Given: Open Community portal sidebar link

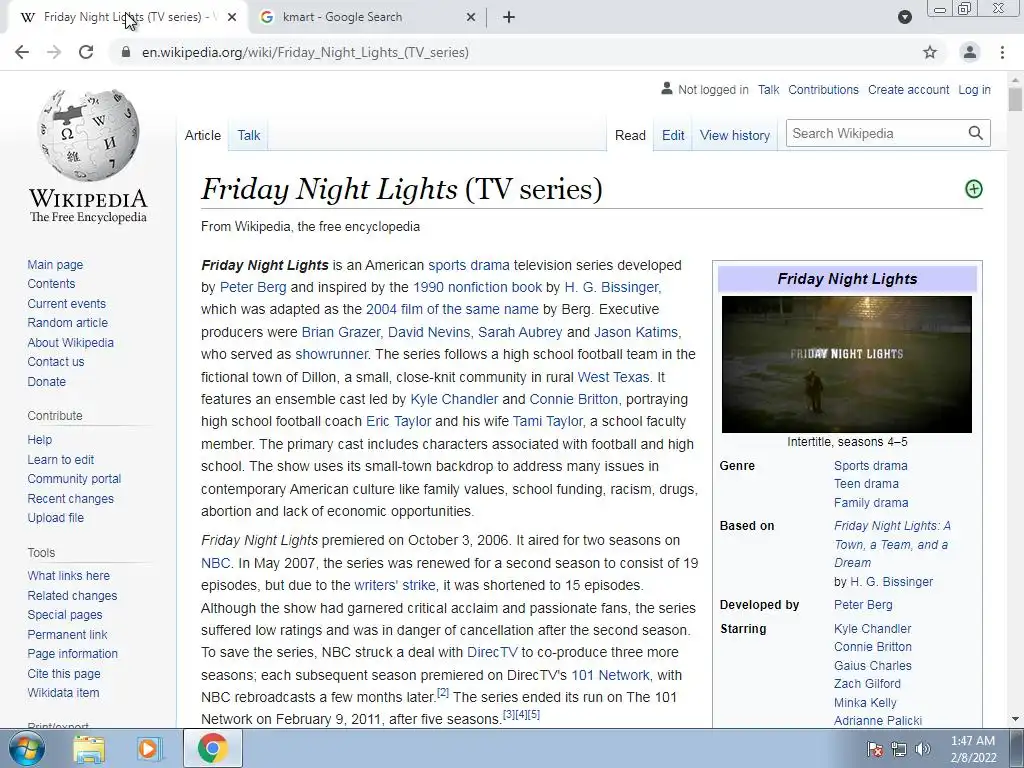Looking at the screenshot, I should click(x=74, y=479).
